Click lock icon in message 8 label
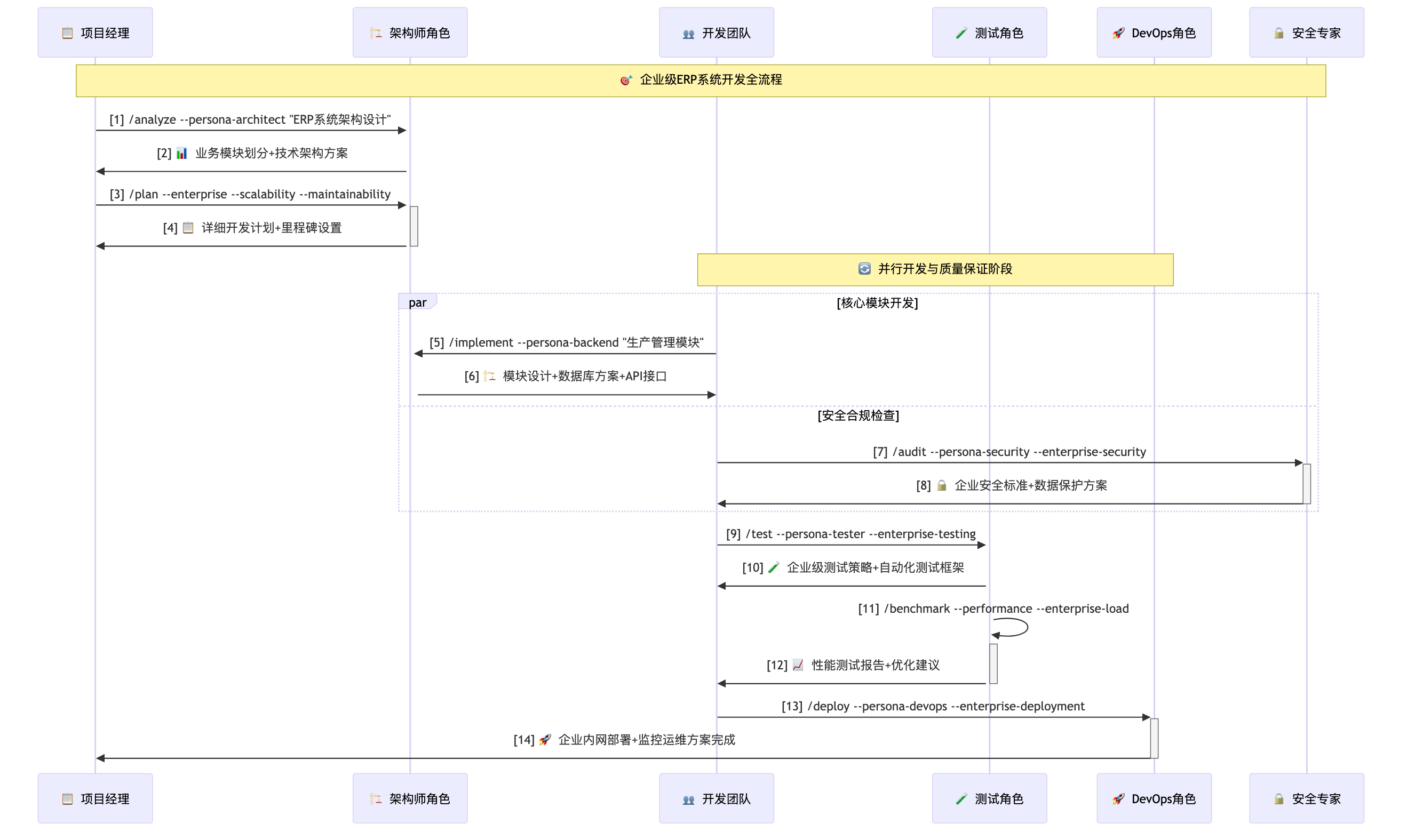 (x=942, y=486)
